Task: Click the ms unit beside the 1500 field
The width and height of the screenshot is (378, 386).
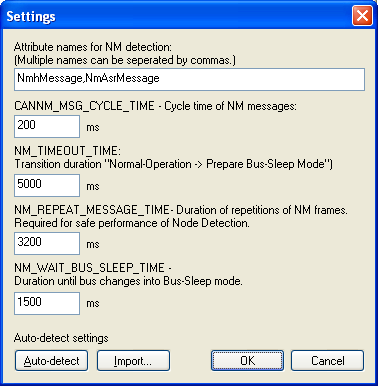Action: pyautogui.click(x=93, y=303)
